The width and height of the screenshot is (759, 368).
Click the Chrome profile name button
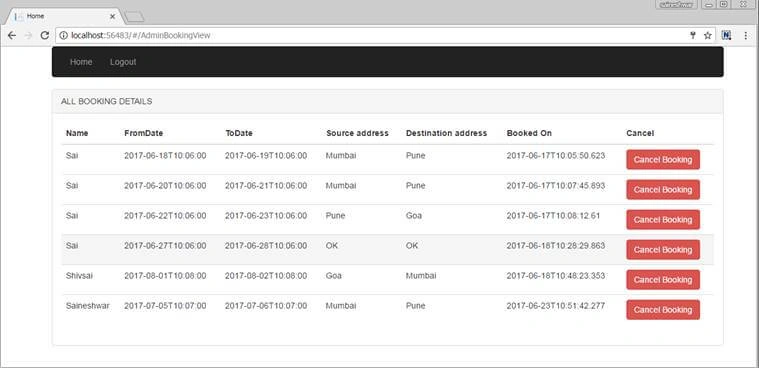click(x=677, y=4)
